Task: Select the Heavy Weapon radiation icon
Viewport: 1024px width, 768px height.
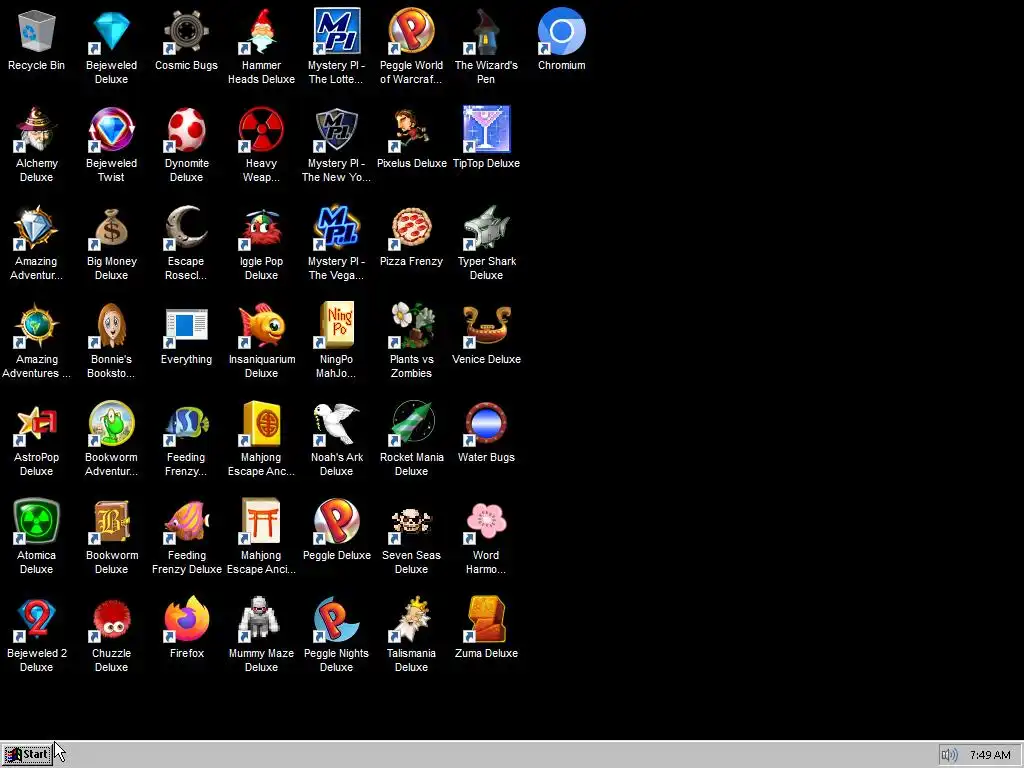Action: coord(261,129)
